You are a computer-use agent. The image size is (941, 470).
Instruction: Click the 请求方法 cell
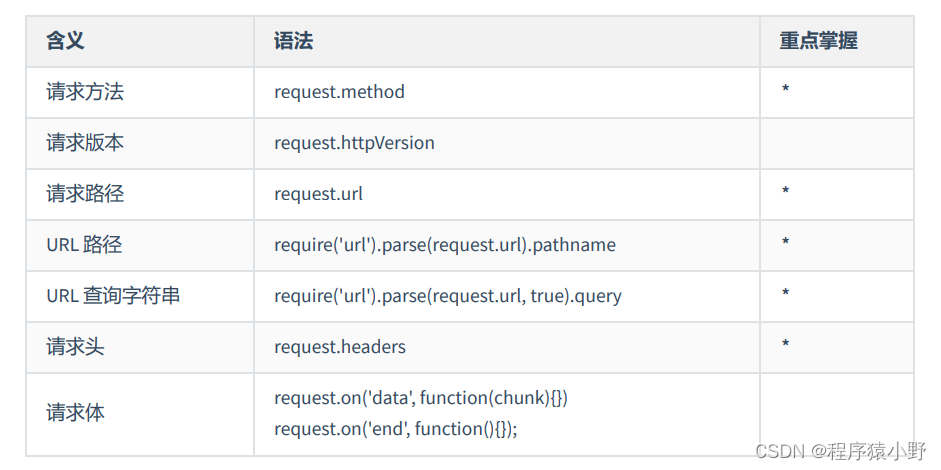coord(85,92)
